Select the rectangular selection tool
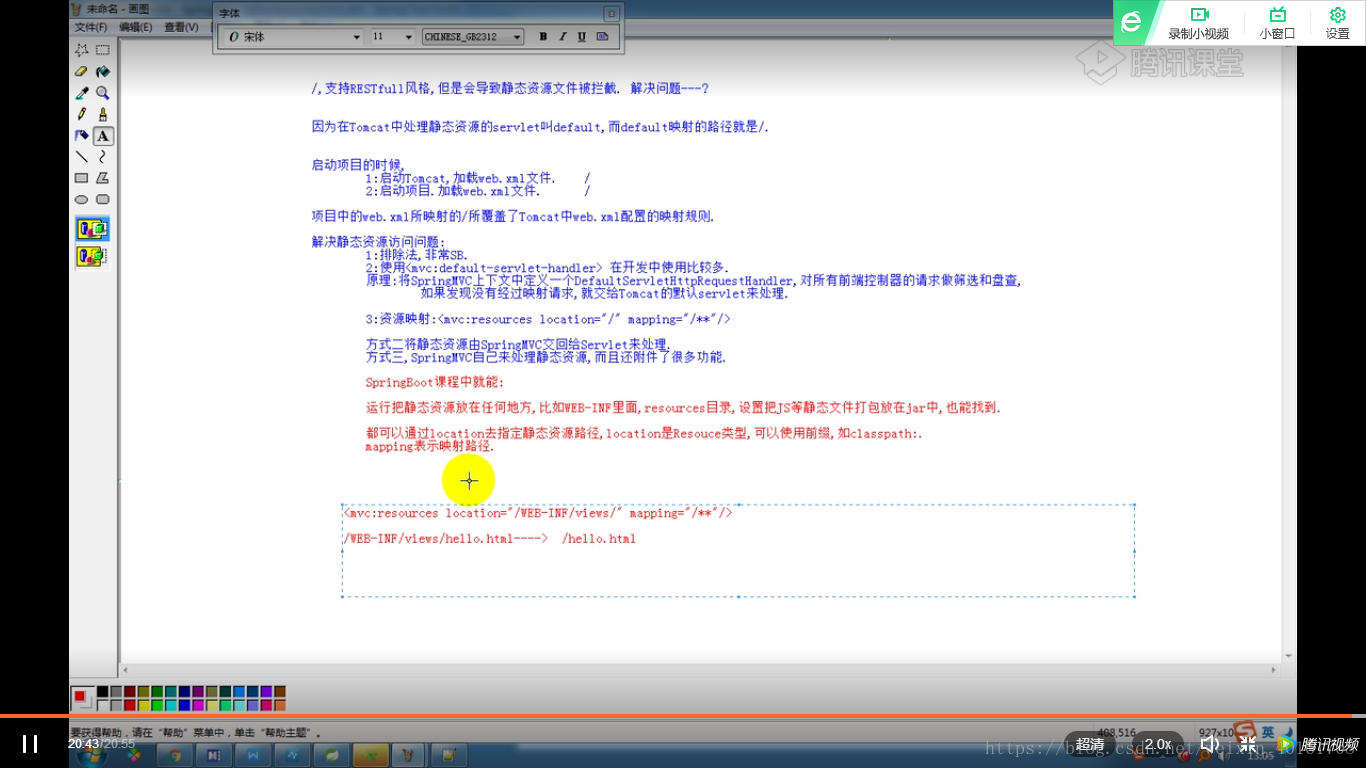The image size is (1366, 768). click(102, 50)
